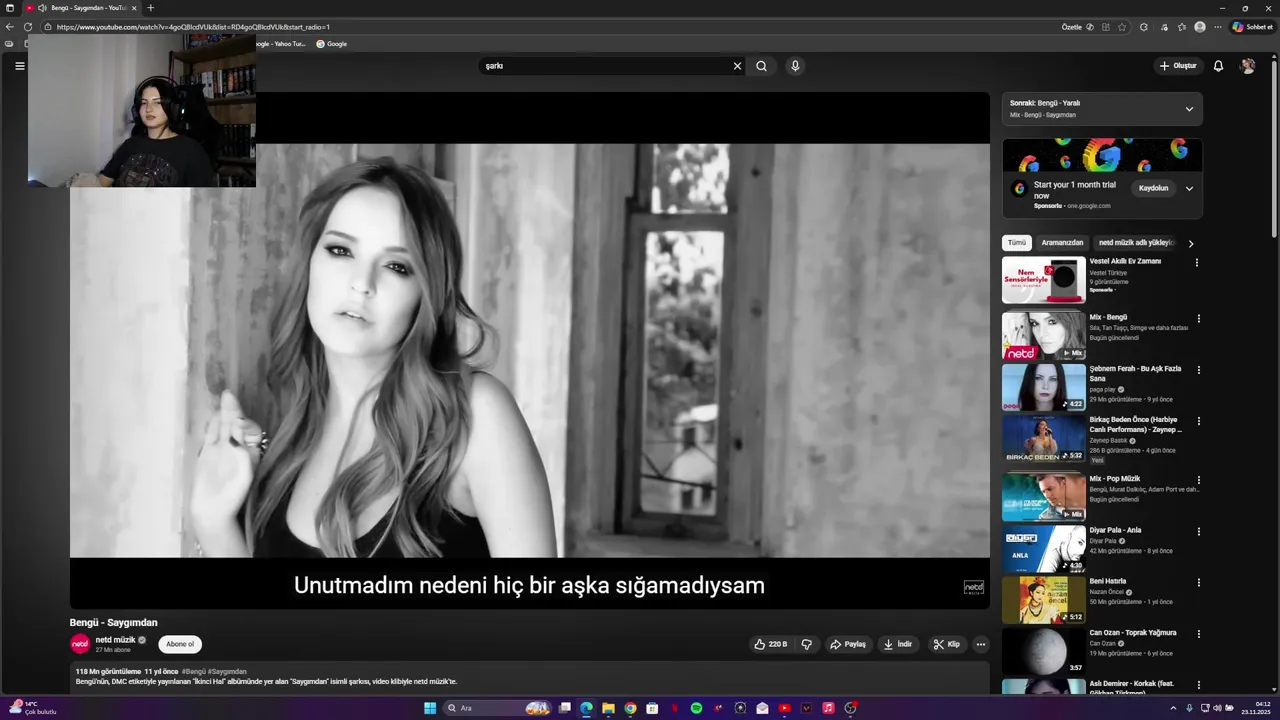Click the #Bengü hashtag link
Image resolution: width=1280 pixels, height=720 pixels.
click(193, 672)
